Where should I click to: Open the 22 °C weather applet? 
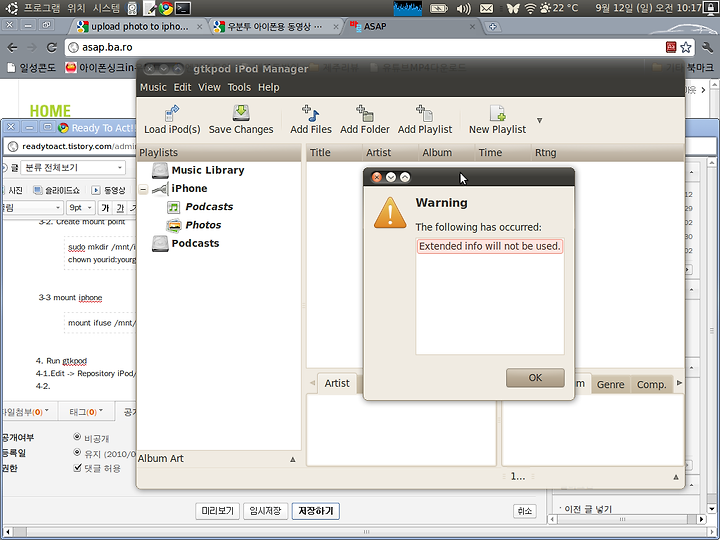[x=559, y=8]
